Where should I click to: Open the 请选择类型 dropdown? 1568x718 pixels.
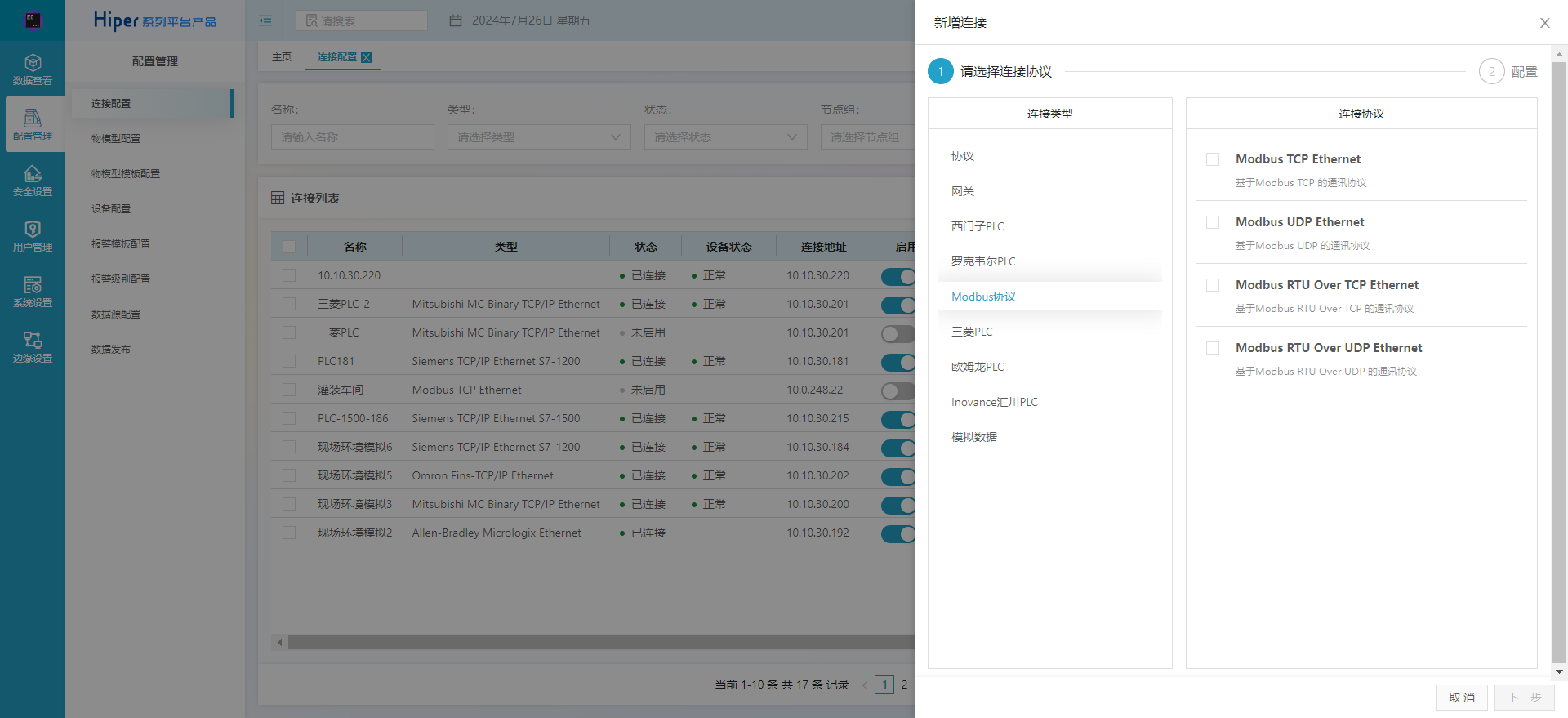pos(539,137)
